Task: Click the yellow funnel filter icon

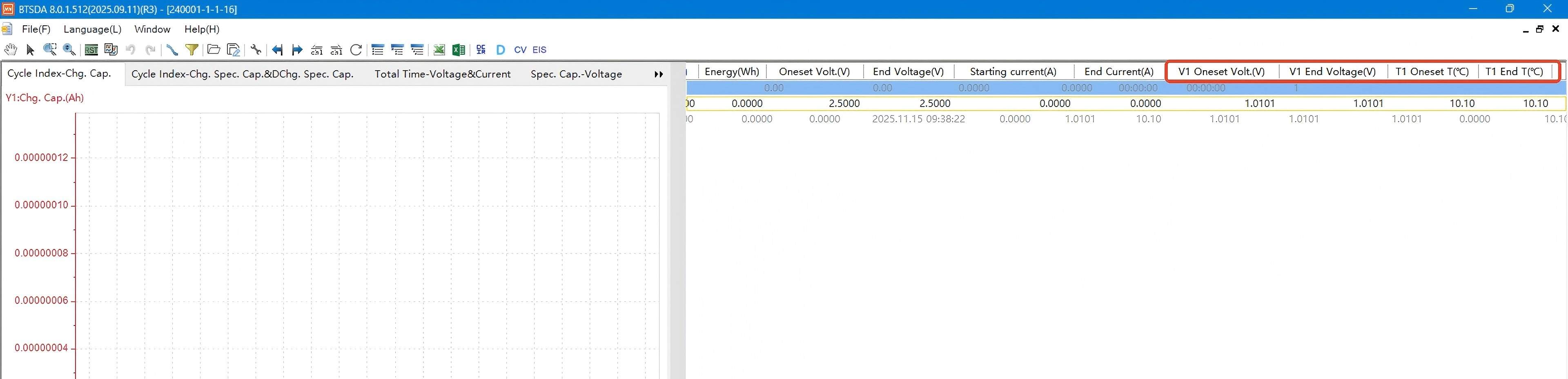Action: coord(192,50)
